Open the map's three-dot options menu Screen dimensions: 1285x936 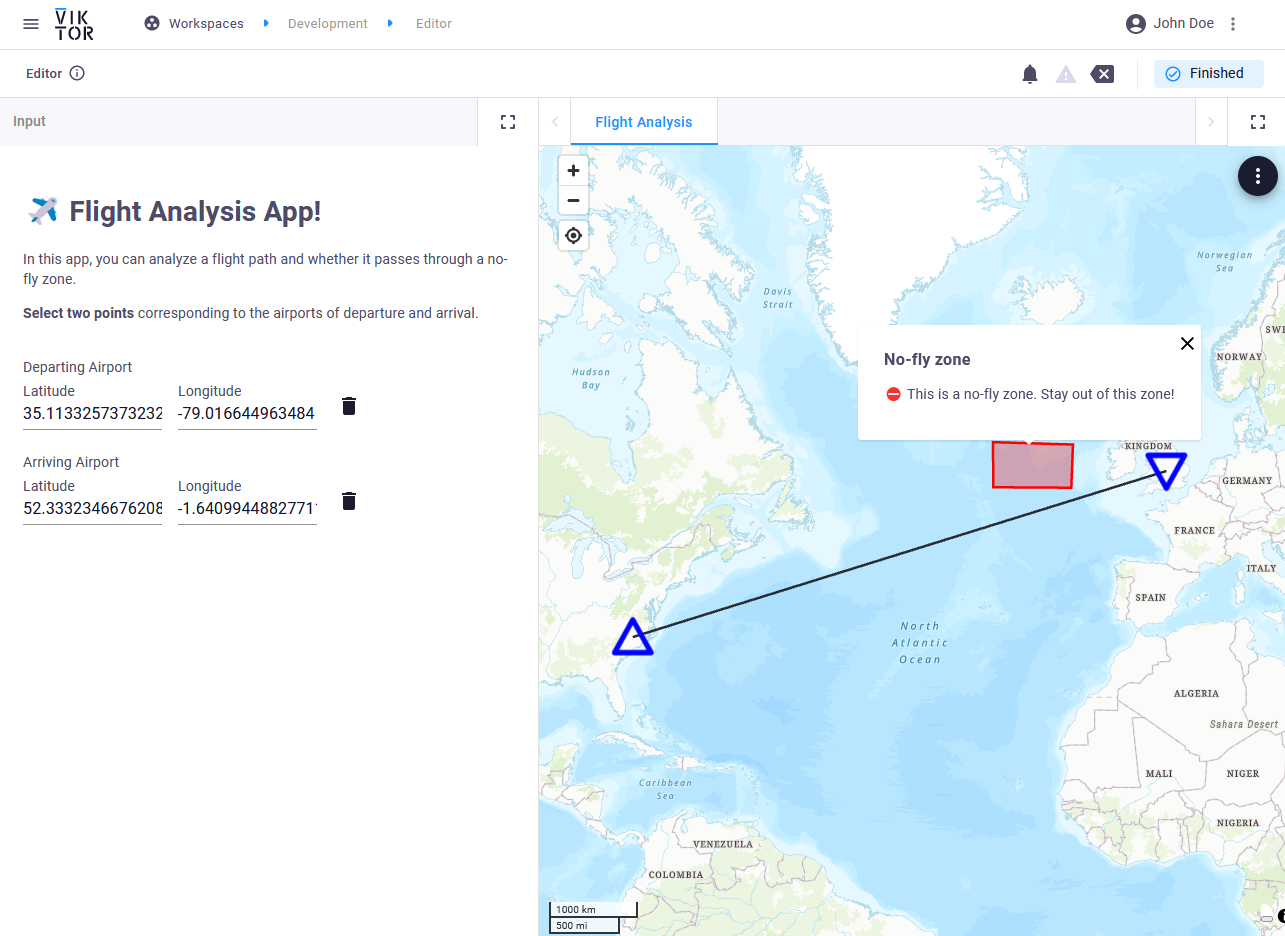(x=1257, y=177)
